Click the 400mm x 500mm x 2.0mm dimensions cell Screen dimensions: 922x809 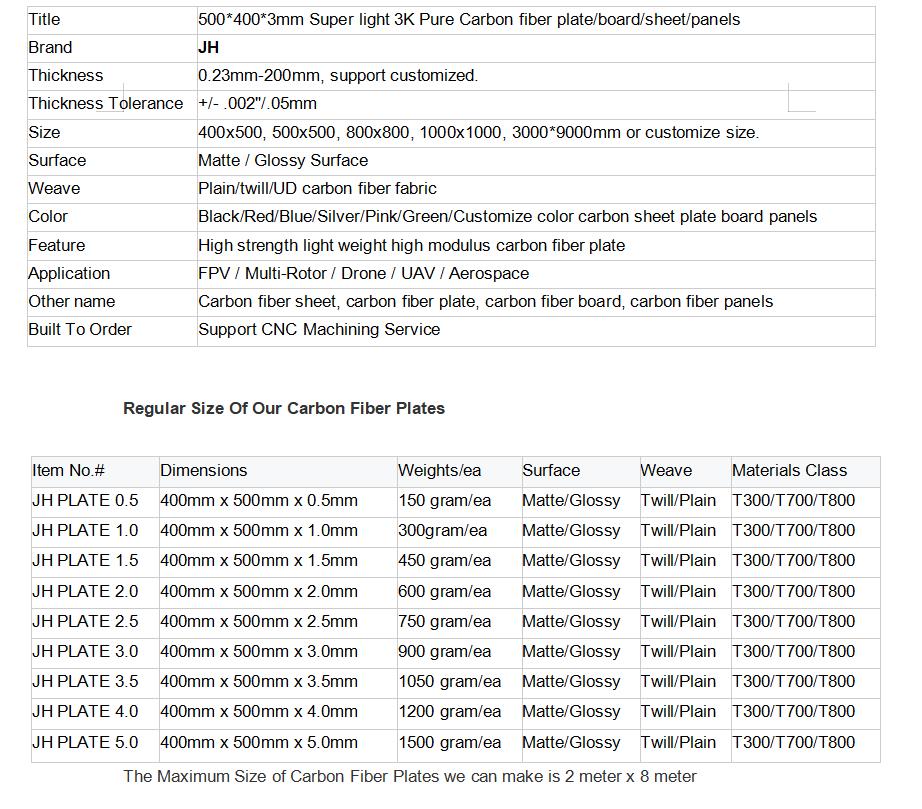259,591
